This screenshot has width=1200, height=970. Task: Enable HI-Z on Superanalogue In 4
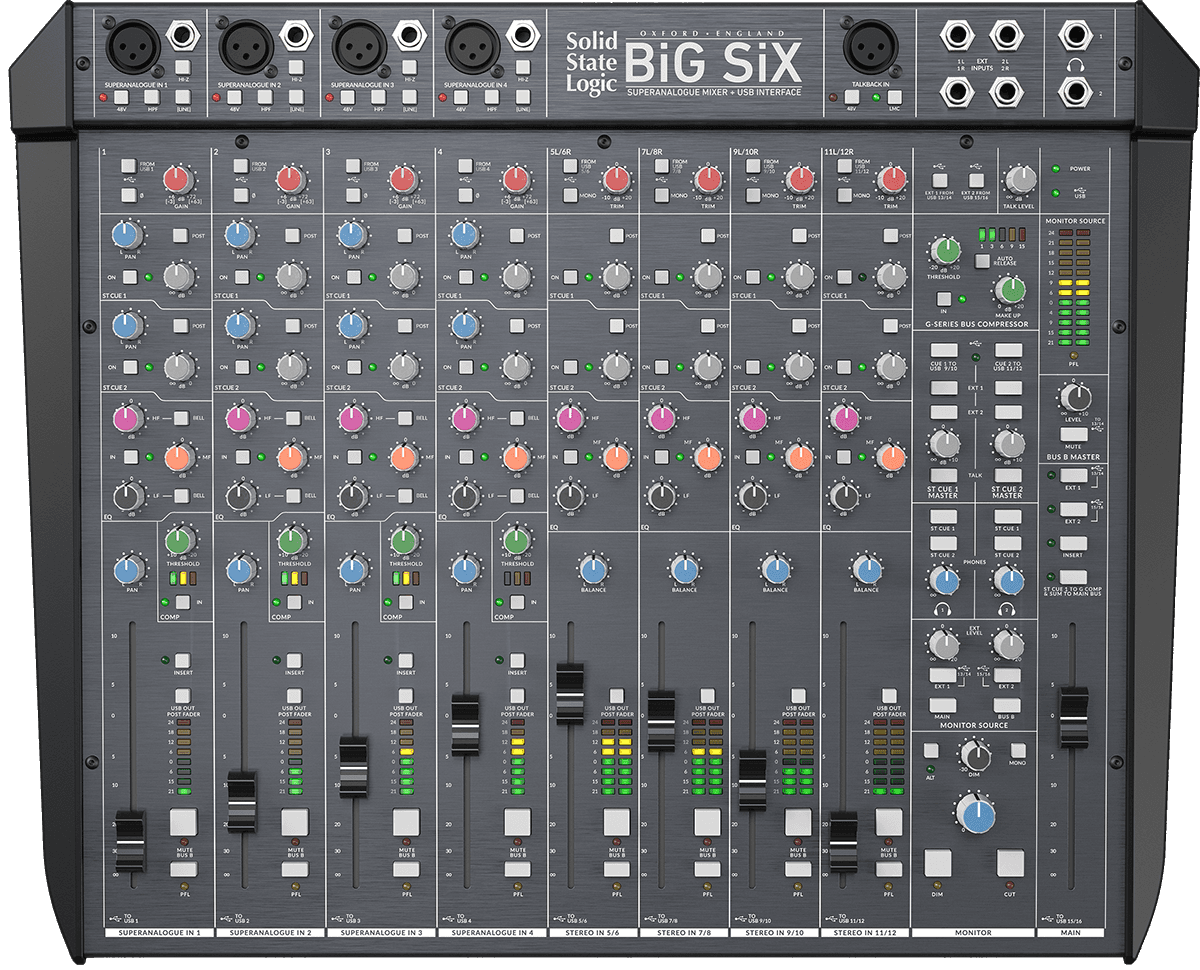coord(521,67)
